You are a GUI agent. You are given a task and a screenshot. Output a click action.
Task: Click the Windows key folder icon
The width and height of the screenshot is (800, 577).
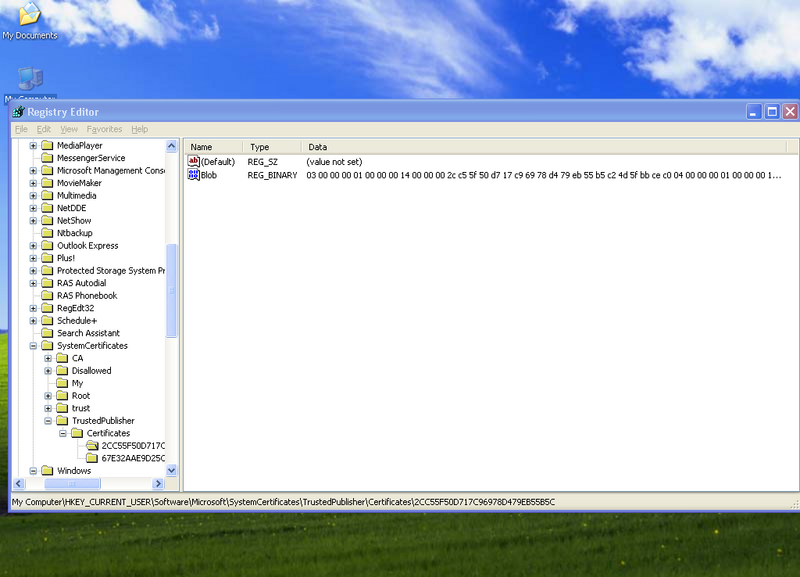pos(47,470)
